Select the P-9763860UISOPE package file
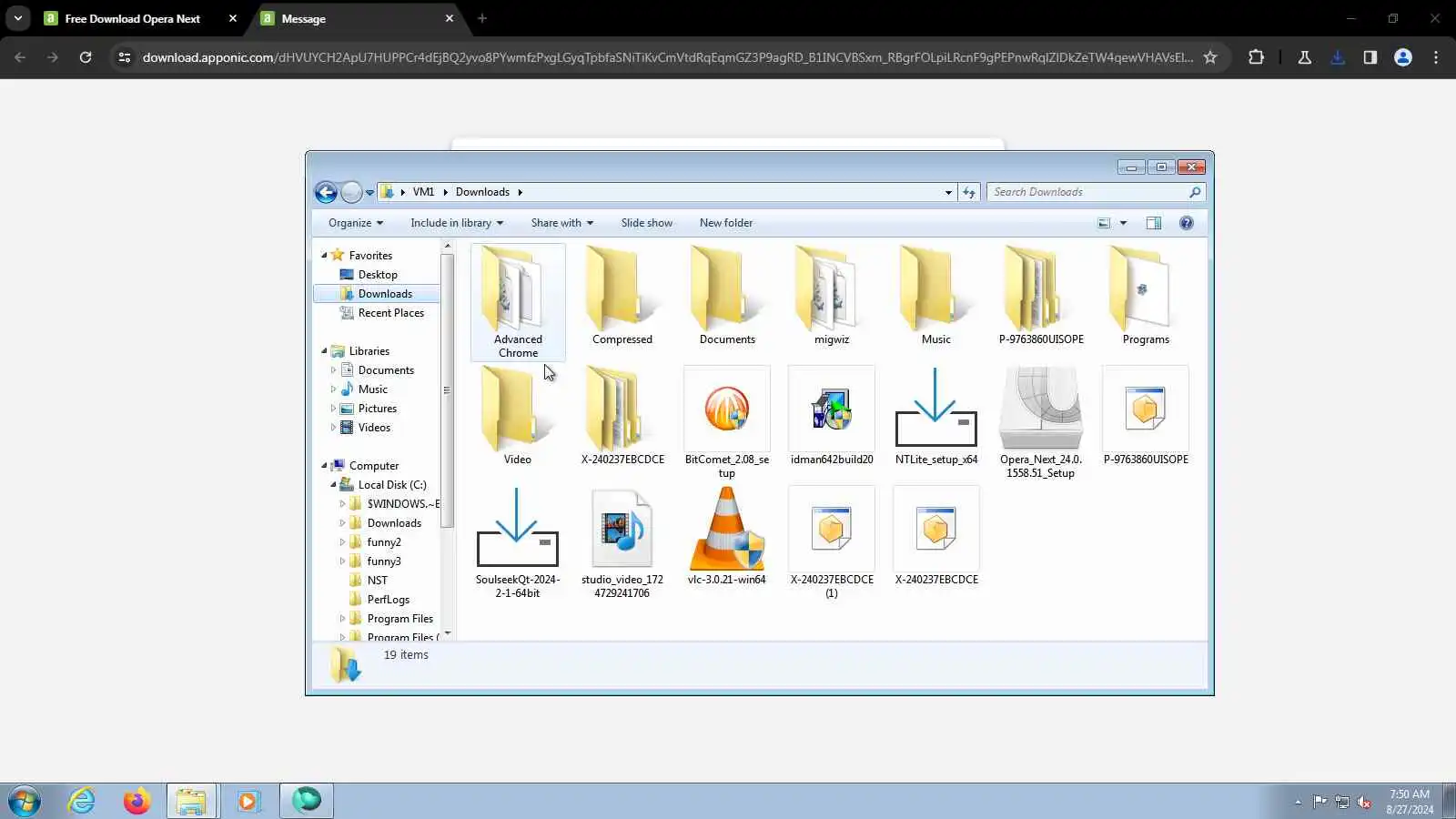This screenshot has height=819, width=1456. point(1146,416)
